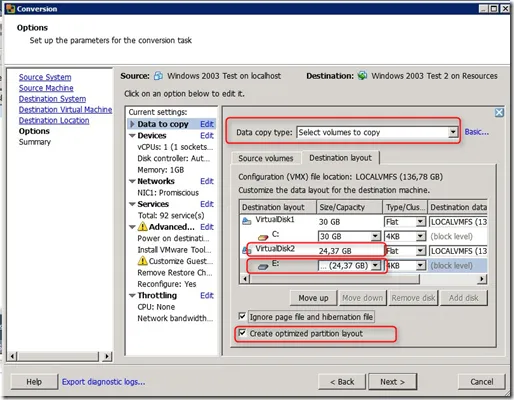
Task: Go to Source Machine step
Action: (46, 88)
